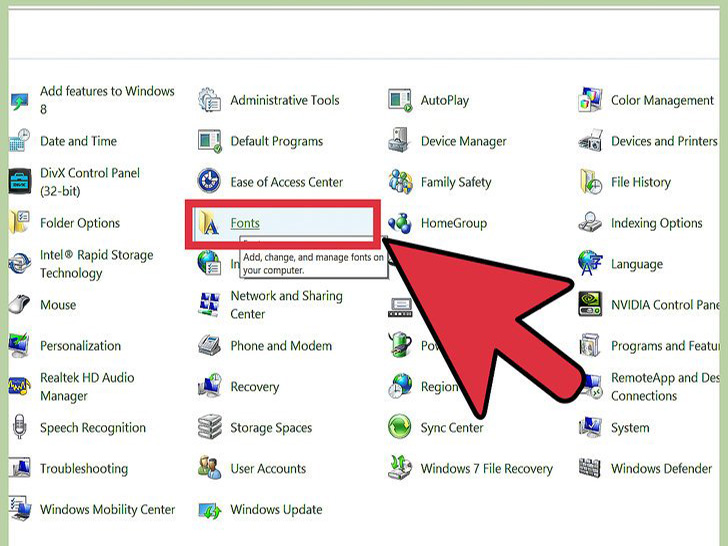
Task: Select the Phone and Modem link
Action: click(281, 346)
